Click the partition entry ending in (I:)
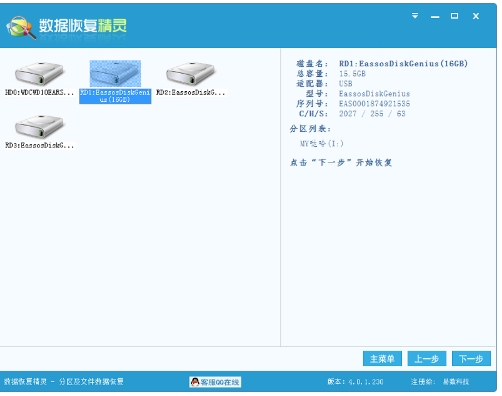 tap(322, 144)
